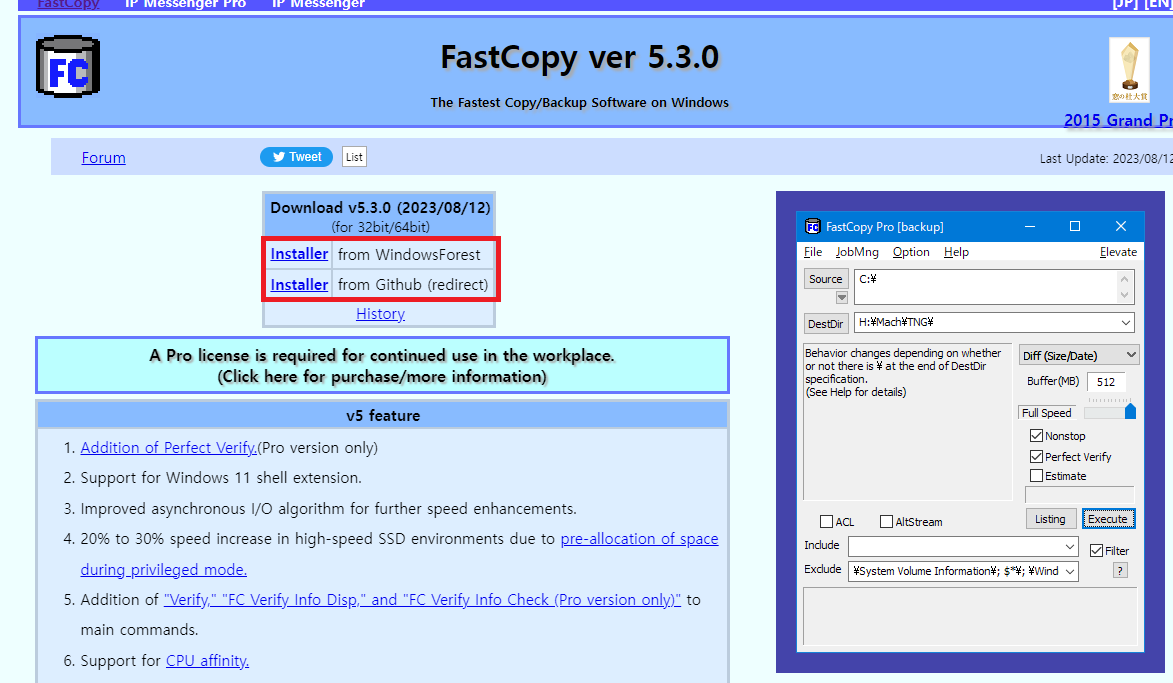Click the FastCopy FC logo image
This screenshot has width=1173, height=683.
click(68, 67)
